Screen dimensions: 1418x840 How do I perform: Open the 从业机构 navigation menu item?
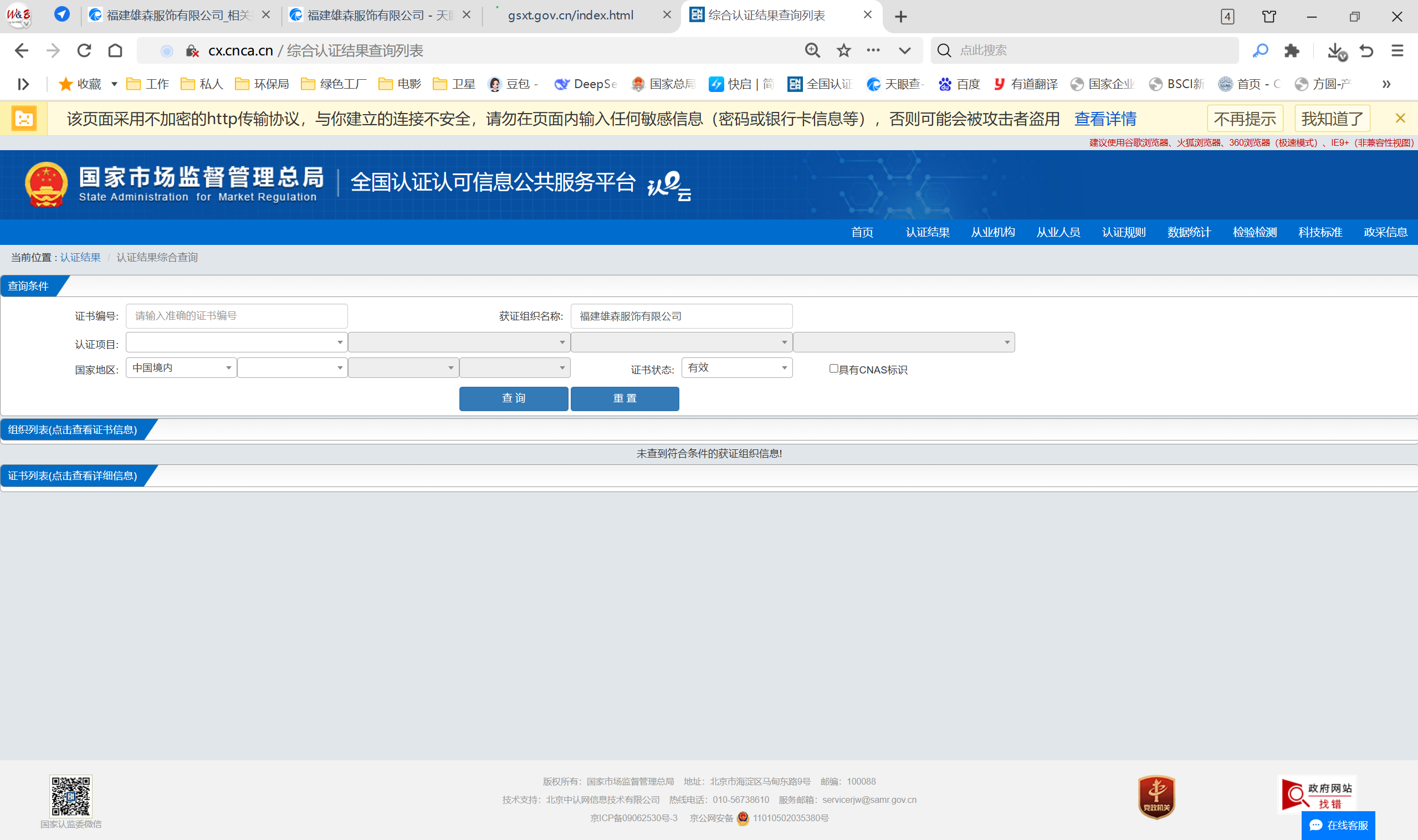(992, 232)
